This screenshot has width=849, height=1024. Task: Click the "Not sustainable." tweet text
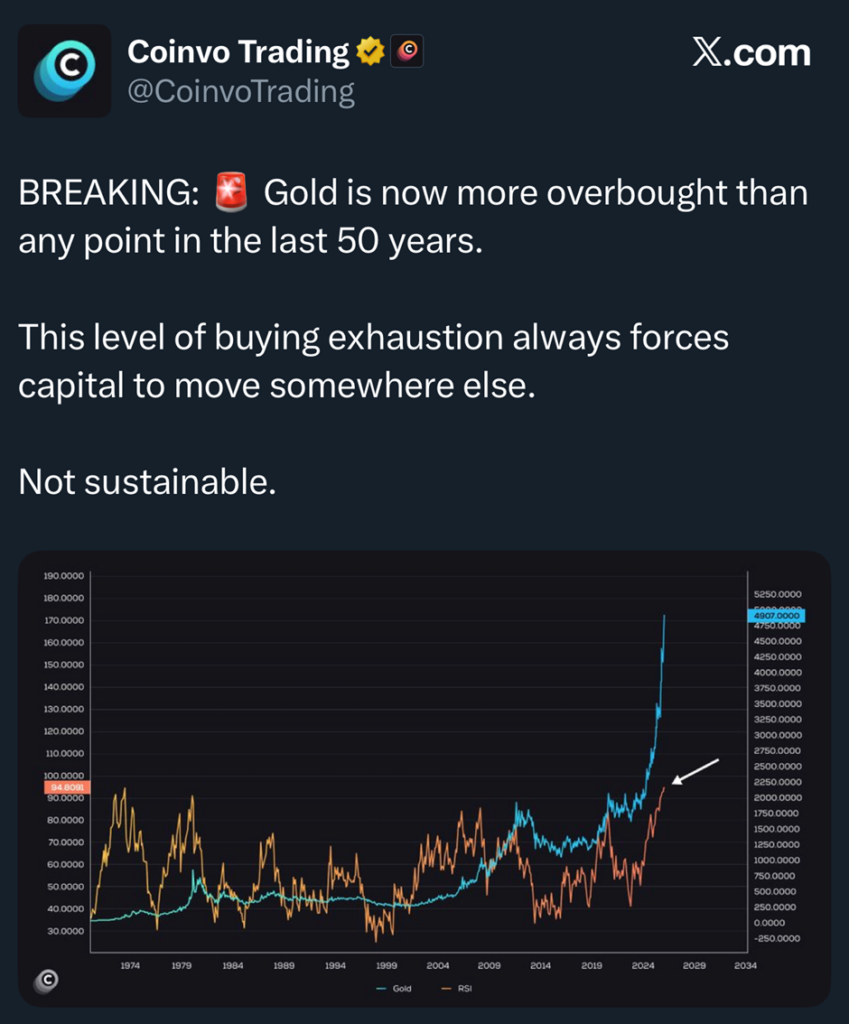pyautogui.click(x=146, y=482)
